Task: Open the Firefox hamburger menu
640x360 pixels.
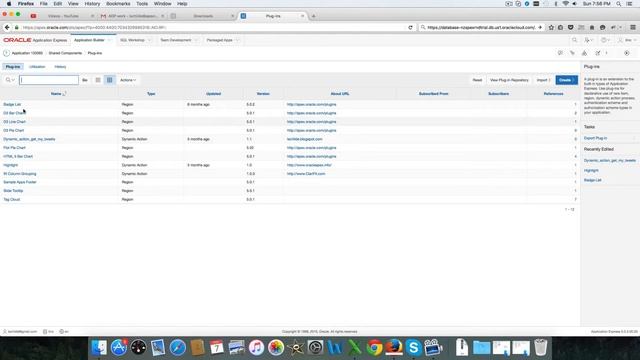Action: (633, 27)
